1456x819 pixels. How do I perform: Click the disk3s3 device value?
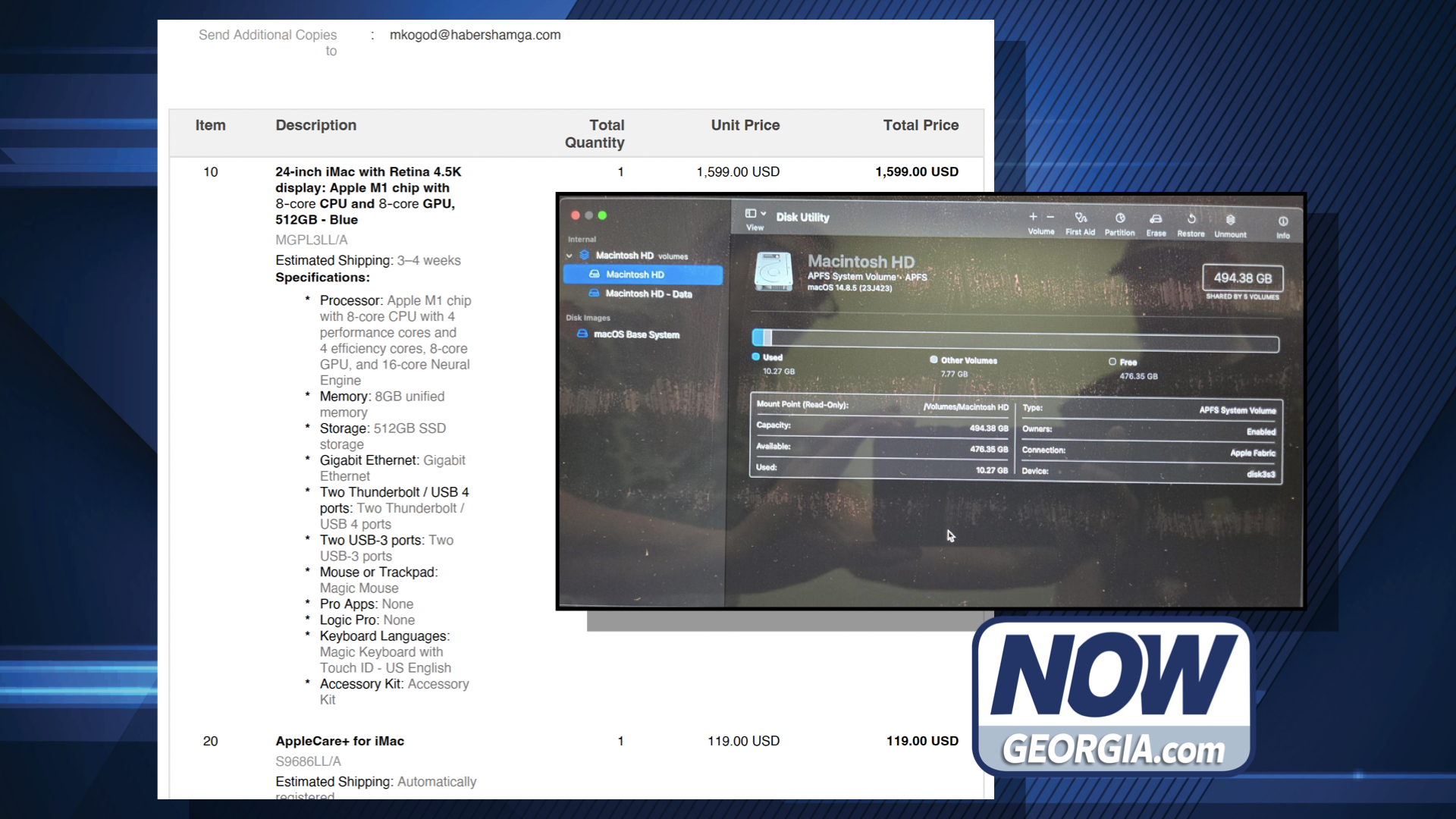(x=1261, y=474)
